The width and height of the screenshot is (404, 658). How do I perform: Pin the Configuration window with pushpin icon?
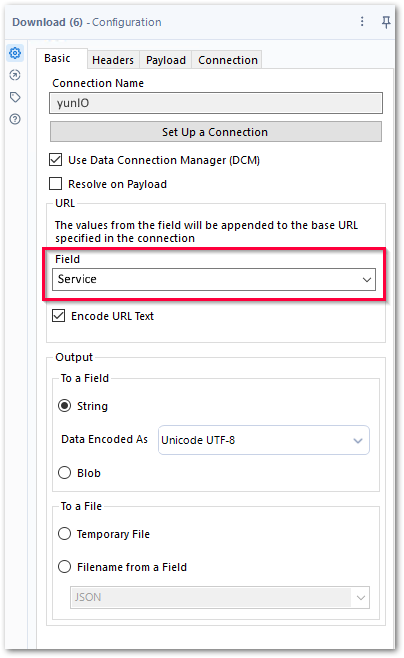tap(386, 22)
